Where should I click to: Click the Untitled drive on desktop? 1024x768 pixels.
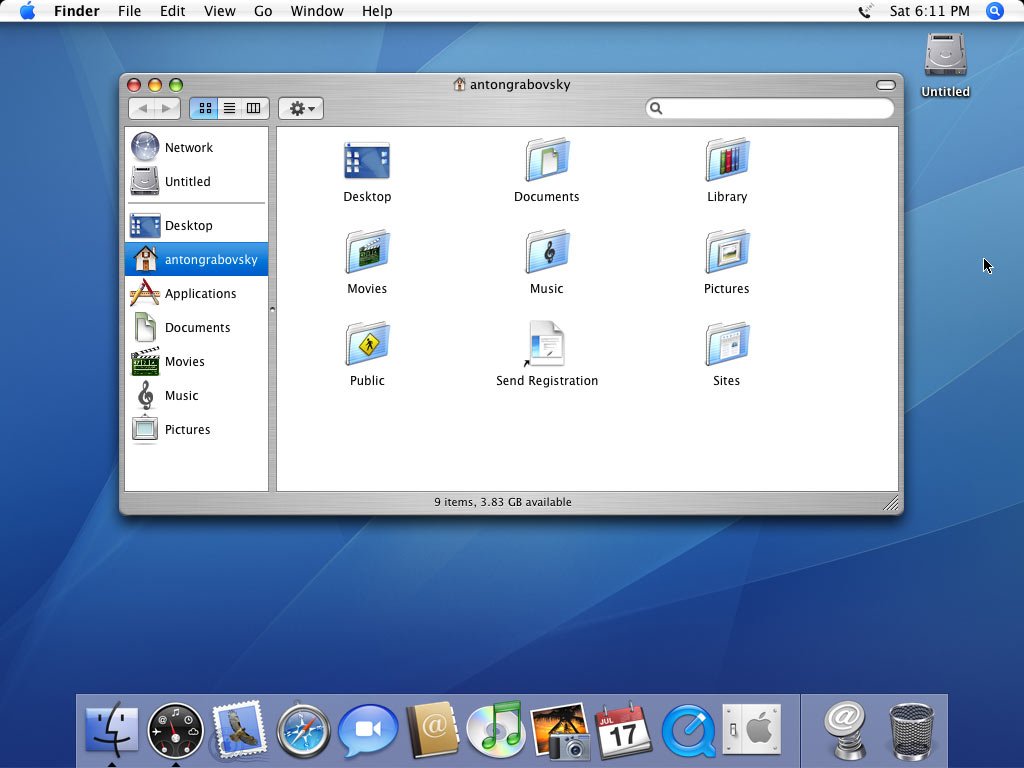point(945,57)
